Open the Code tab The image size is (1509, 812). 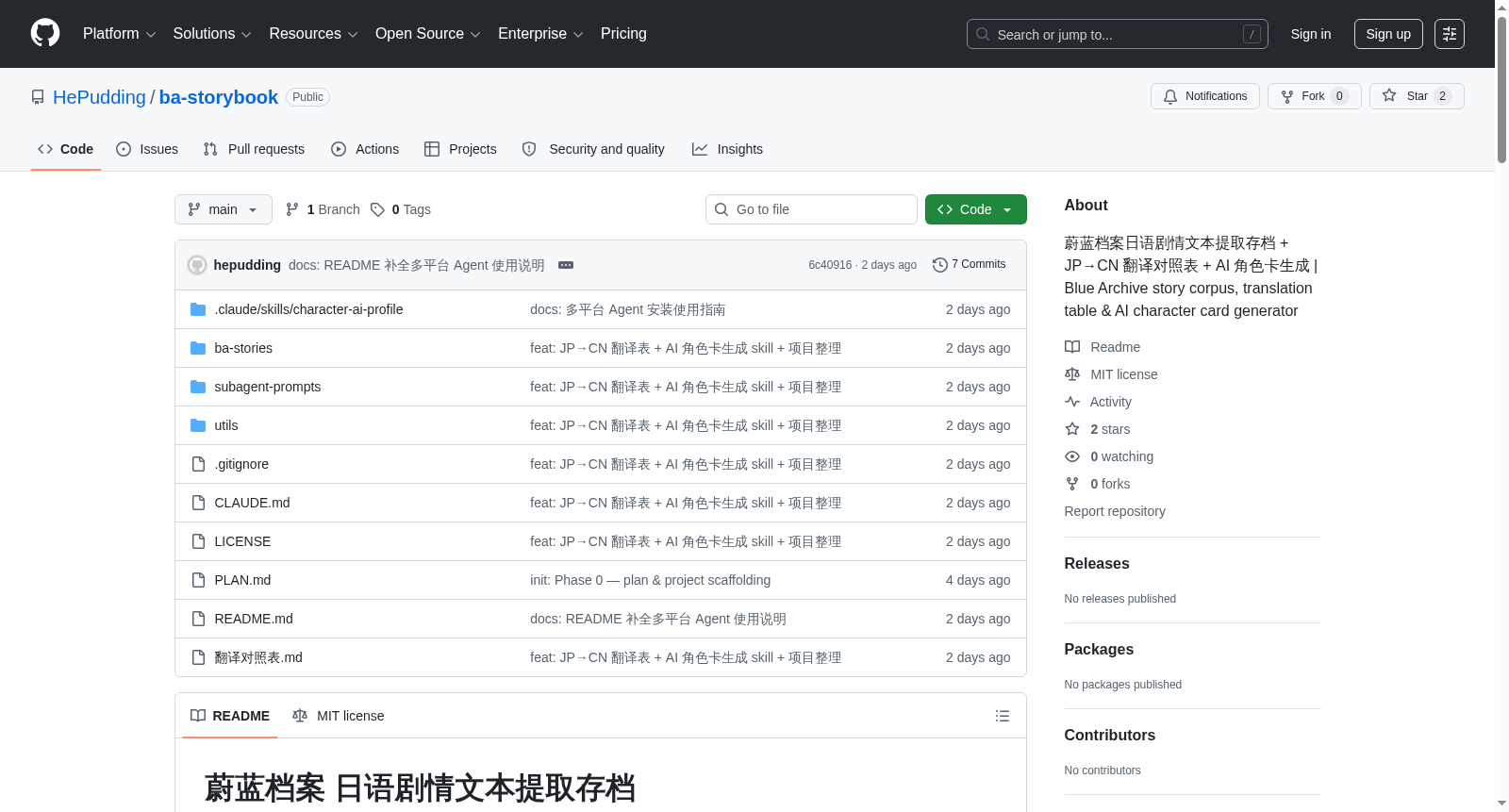(x=66, y=149)
